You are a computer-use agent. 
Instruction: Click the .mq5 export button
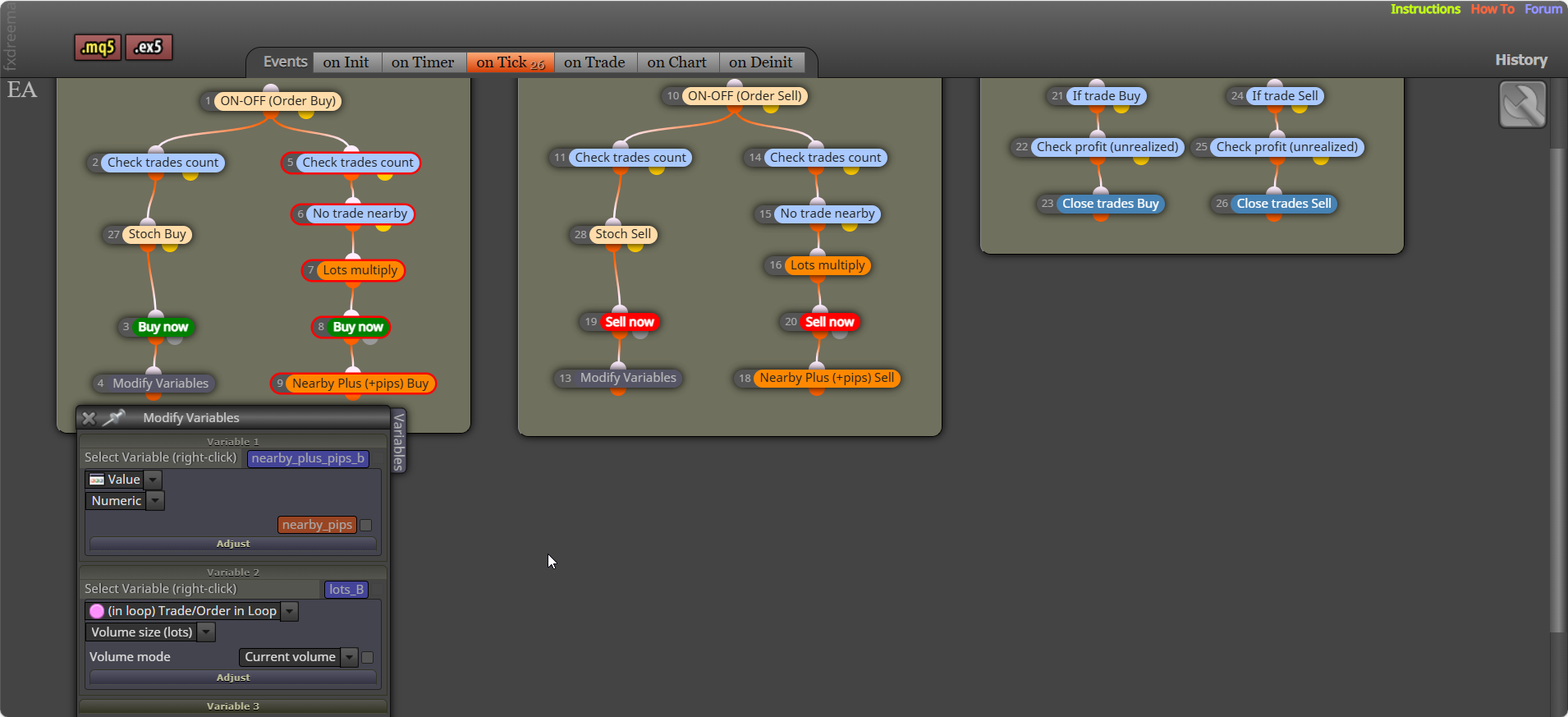pyautogui.click(x=98, y=48)
